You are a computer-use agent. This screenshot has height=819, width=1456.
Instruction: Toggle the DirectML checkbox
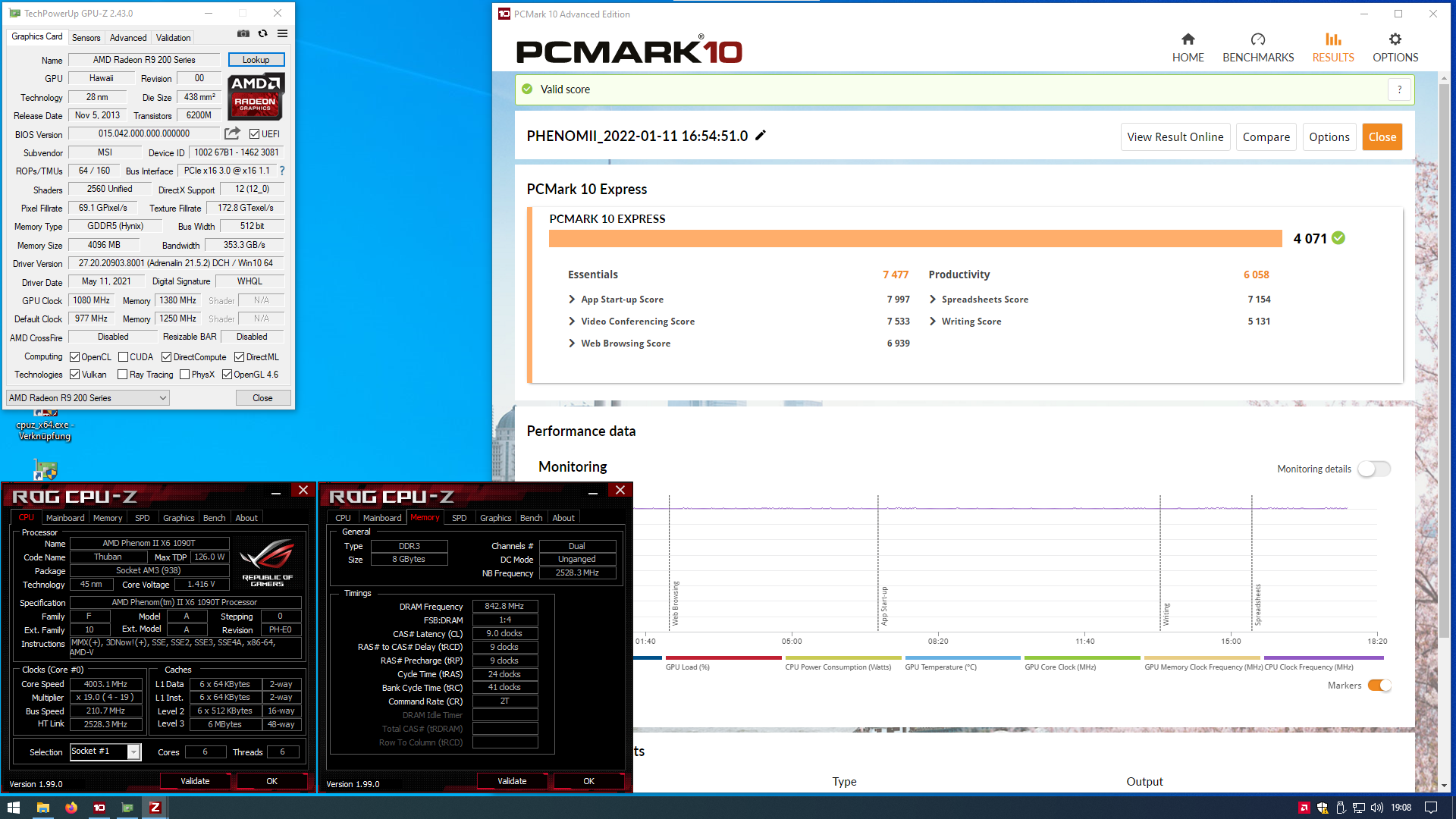(239, 357)
